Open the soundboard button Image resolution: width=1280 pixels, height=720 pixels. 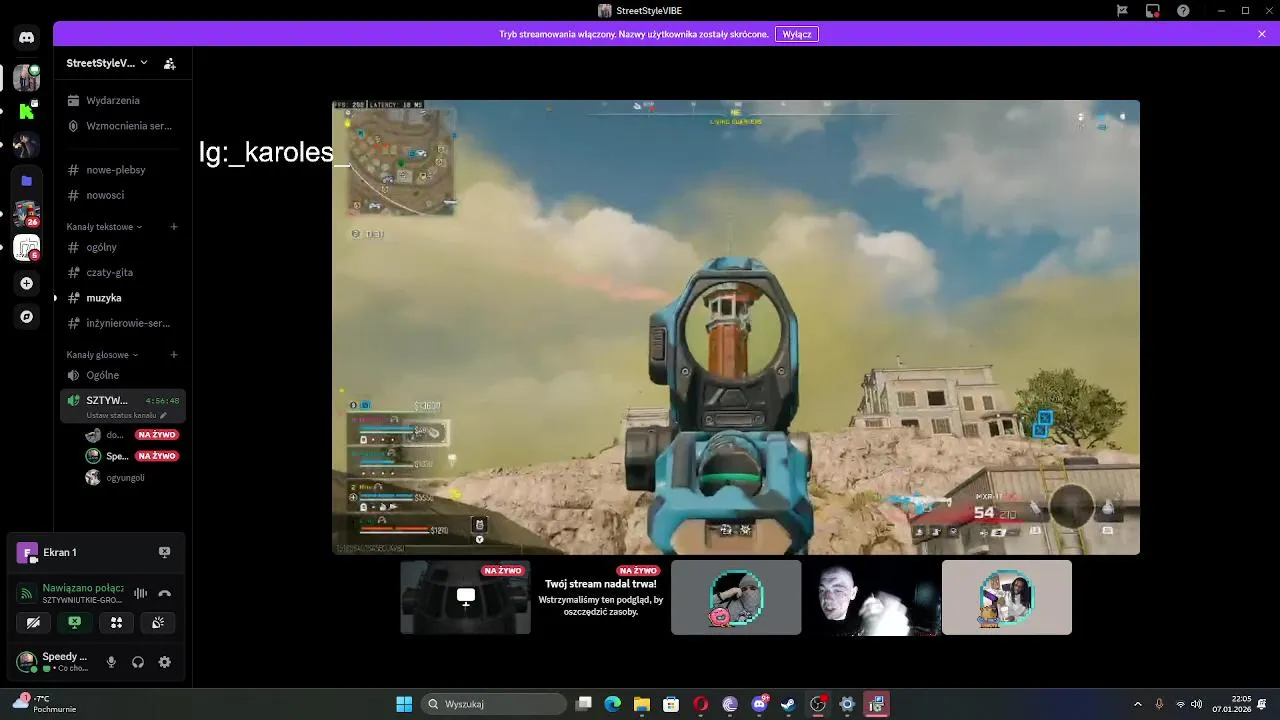158,623
